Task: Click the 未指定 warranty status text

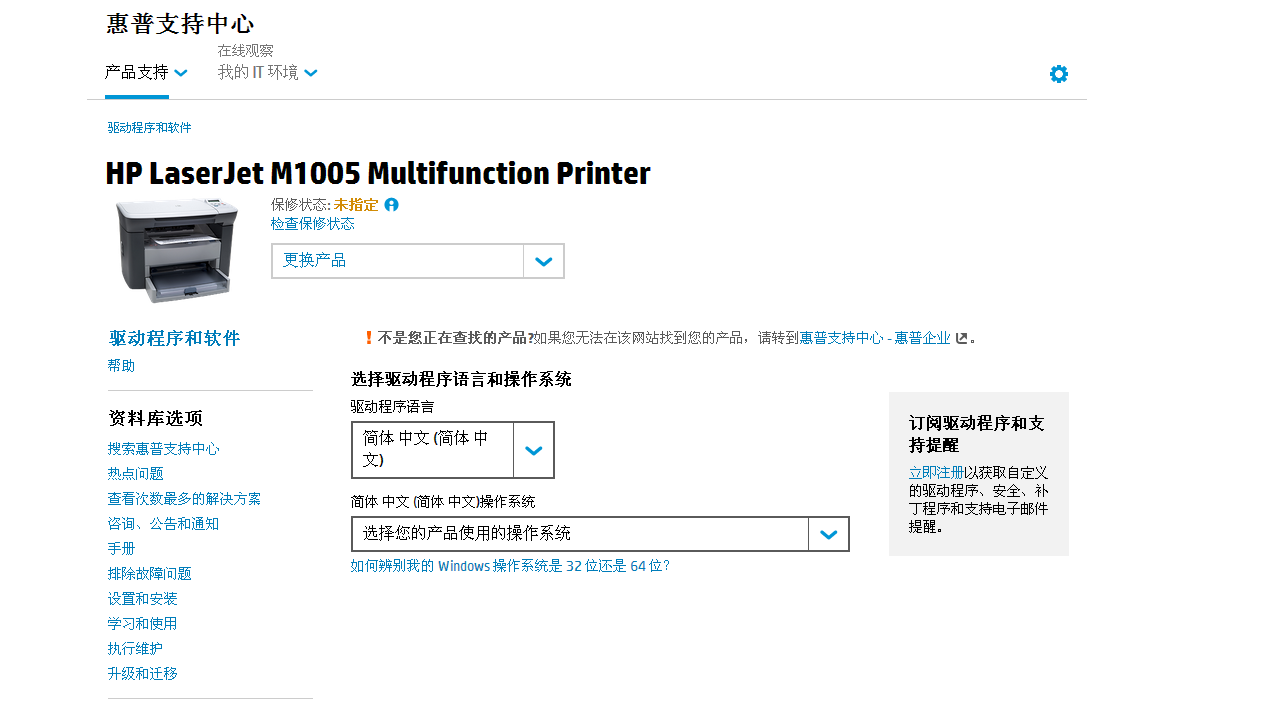Action: click(x=356, y=205)
